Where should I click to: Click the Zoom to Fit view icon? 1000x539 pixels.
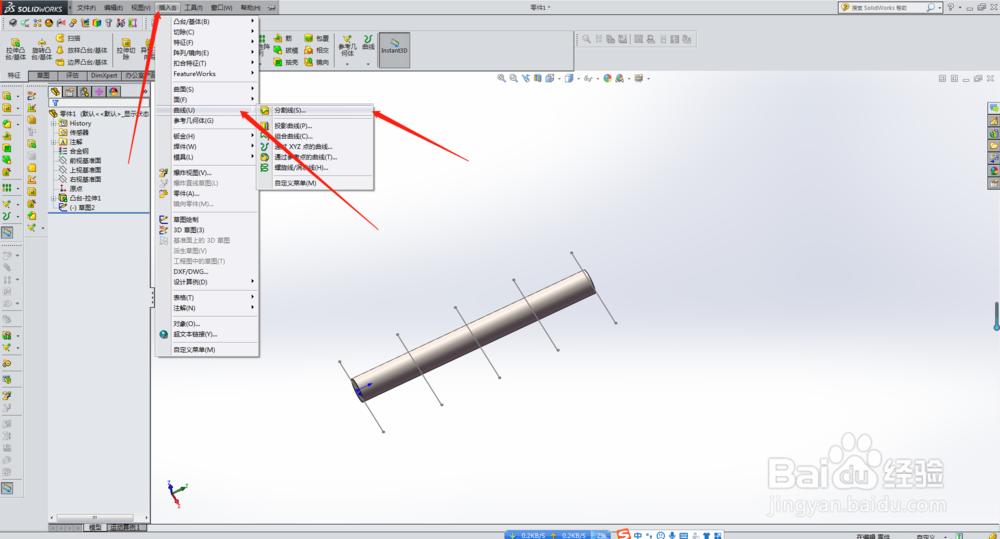click(501, 78)
